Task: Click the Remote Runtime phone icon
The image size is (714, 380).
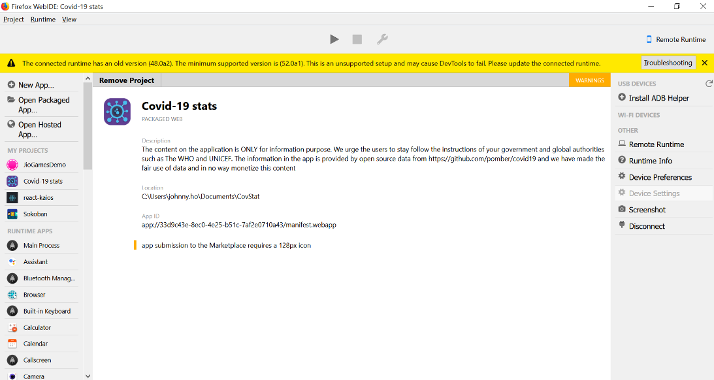Action: tap(649, 40)
